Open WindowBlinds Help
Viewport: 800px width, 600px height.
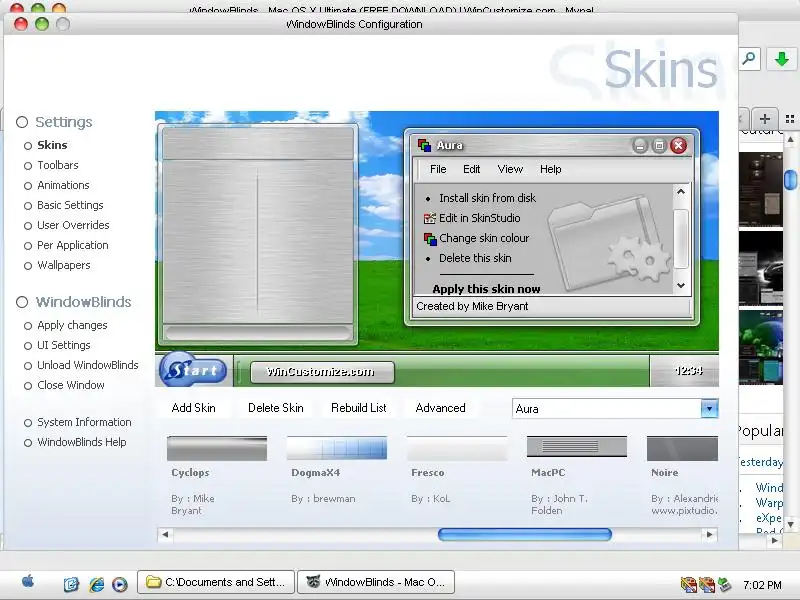[x=82, y=442]
